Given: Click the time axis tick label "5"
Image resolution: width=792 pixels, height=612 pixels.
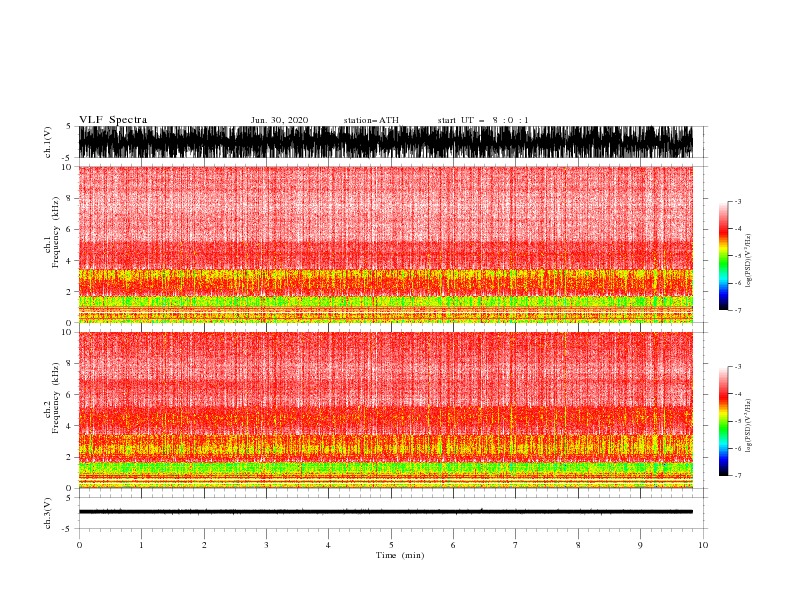Looking at the screenshot, I should 391,545.
